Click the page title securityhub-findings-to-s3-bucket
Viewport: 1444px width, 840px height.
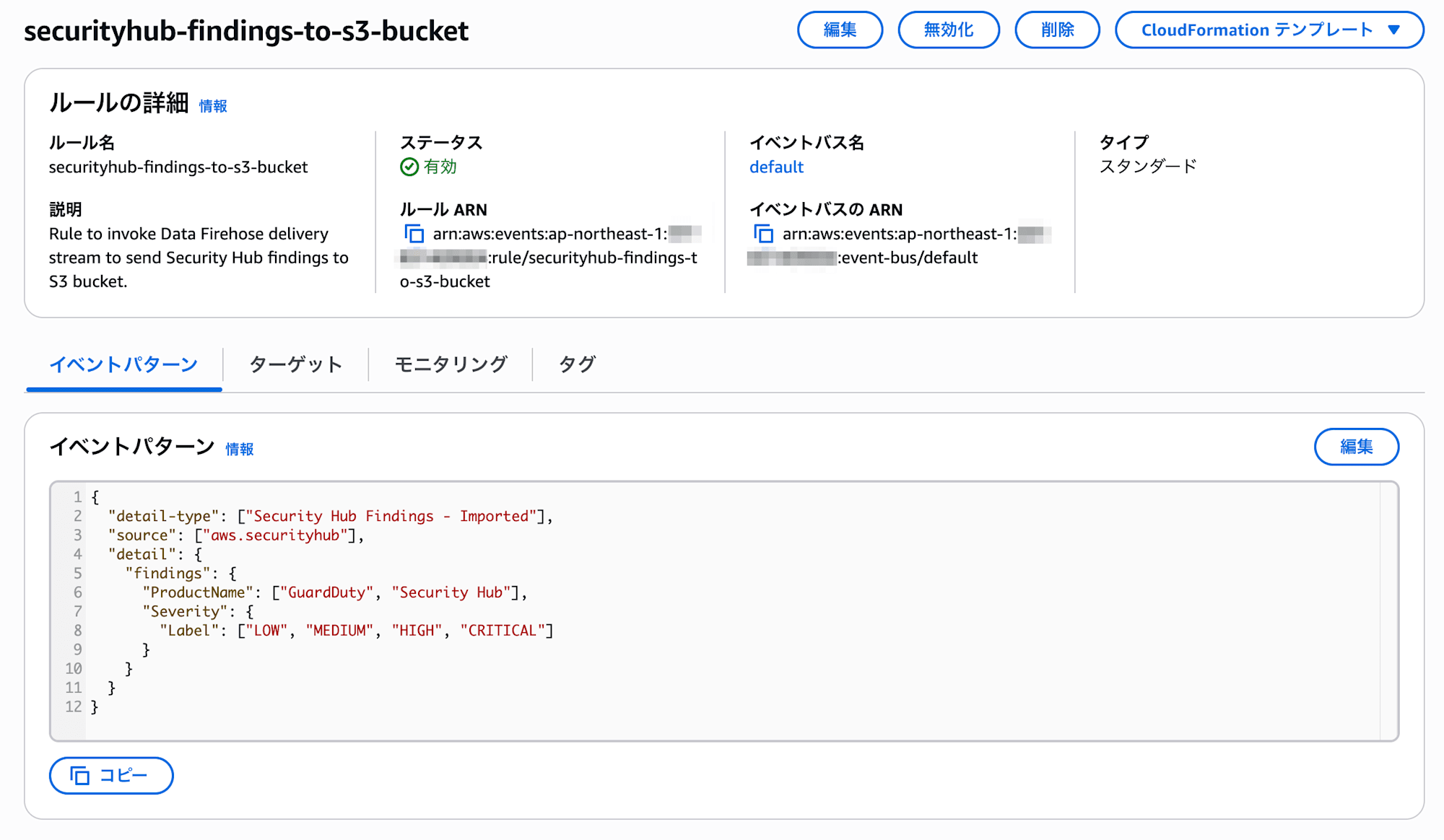pyautogui.click(x=246, y=31)
